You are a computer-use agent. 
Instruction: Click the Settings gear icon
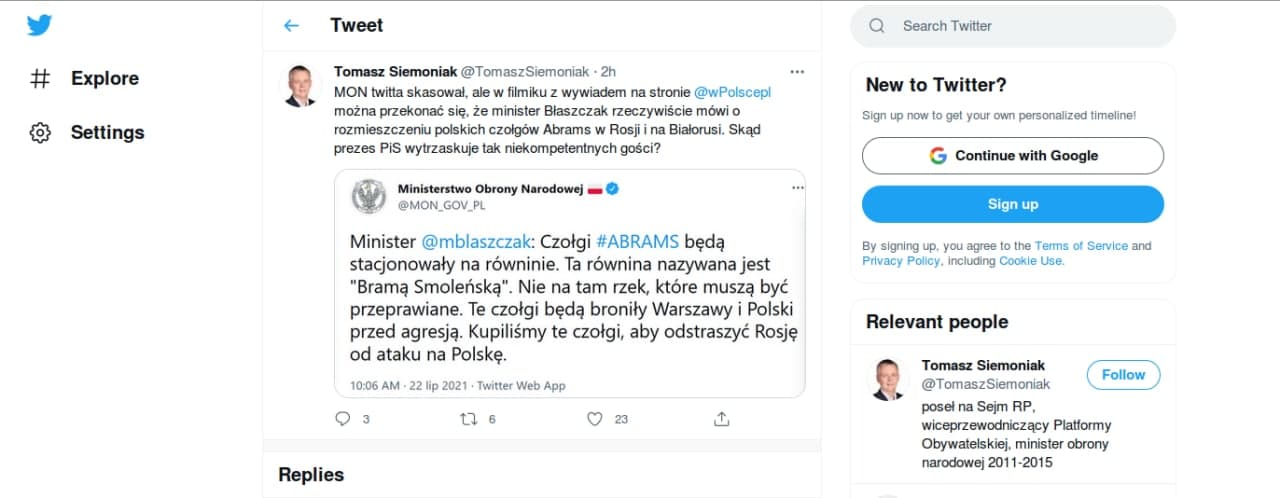tap(40, 133)
